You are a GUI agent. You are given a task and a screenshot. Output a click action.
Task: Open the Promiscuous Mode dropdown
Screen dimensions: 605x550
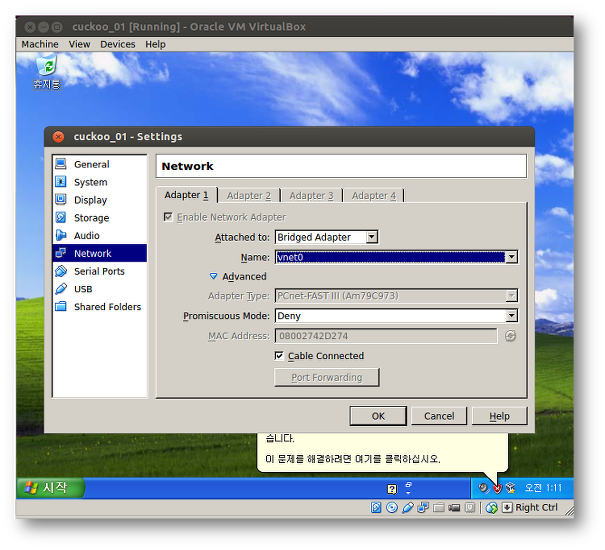[x=396, y=316]
